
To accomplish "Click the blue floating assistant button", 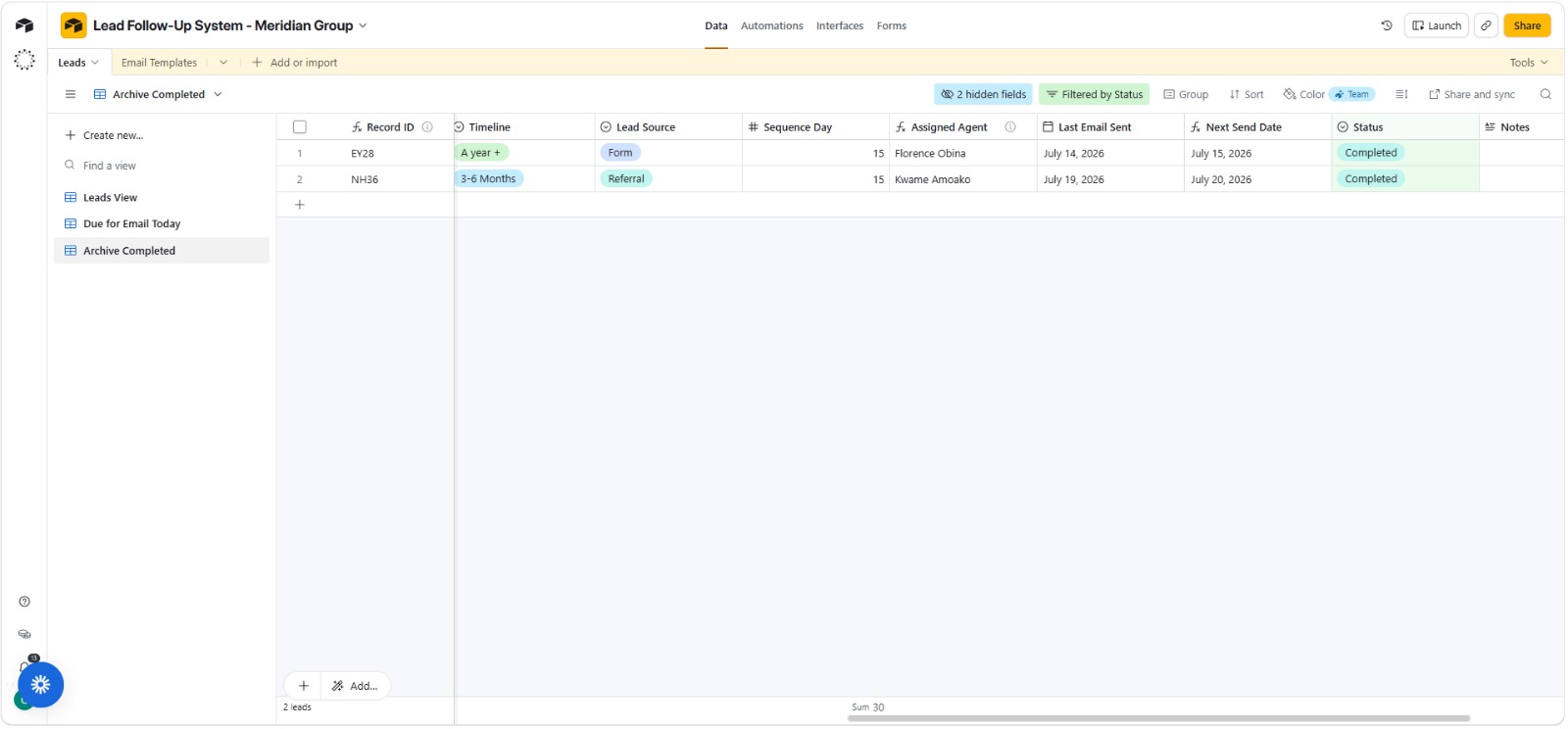I will coord(40,685).
